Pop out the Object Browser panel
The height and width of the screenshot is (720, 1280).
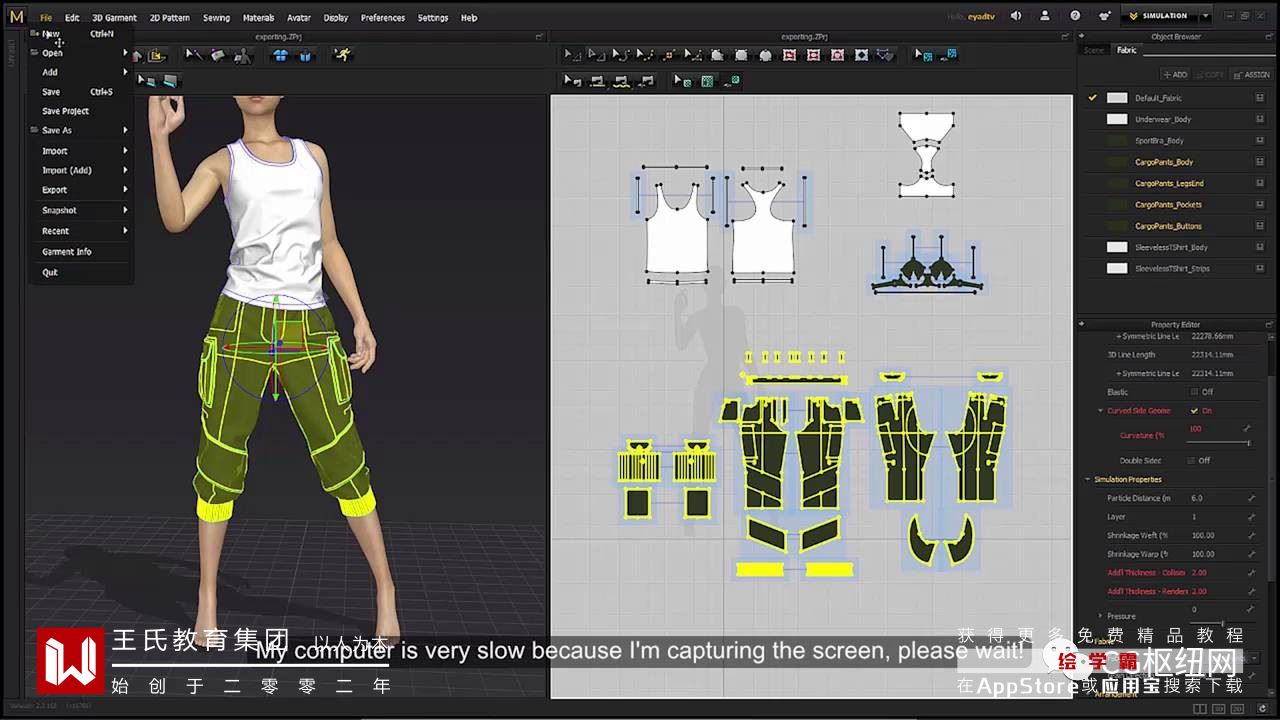coord(1270,37)
